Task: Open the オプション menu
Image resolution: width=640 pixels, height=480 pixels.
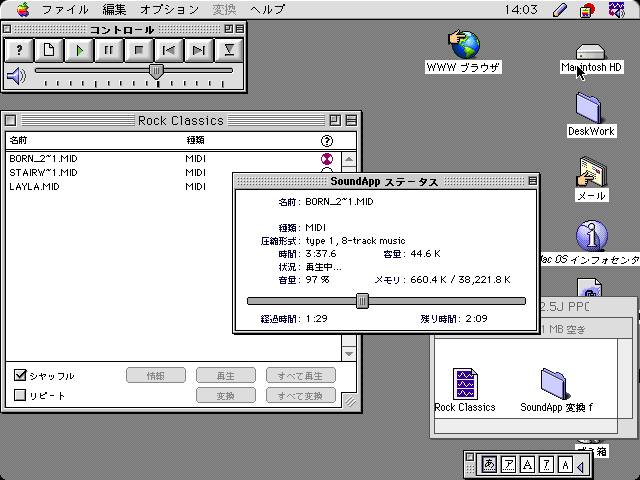Action: click(169, 9)
